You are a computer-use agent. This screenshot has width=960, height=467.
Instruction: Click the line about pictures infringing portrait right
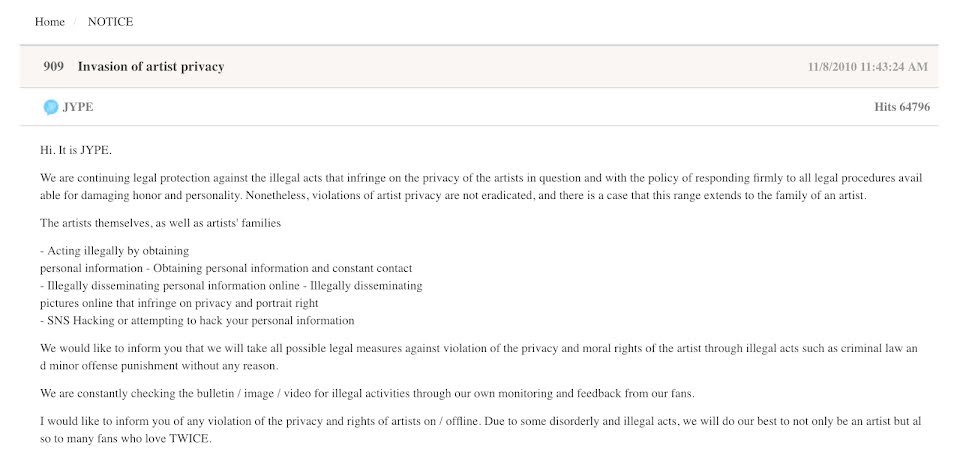[x=179, y=303]
